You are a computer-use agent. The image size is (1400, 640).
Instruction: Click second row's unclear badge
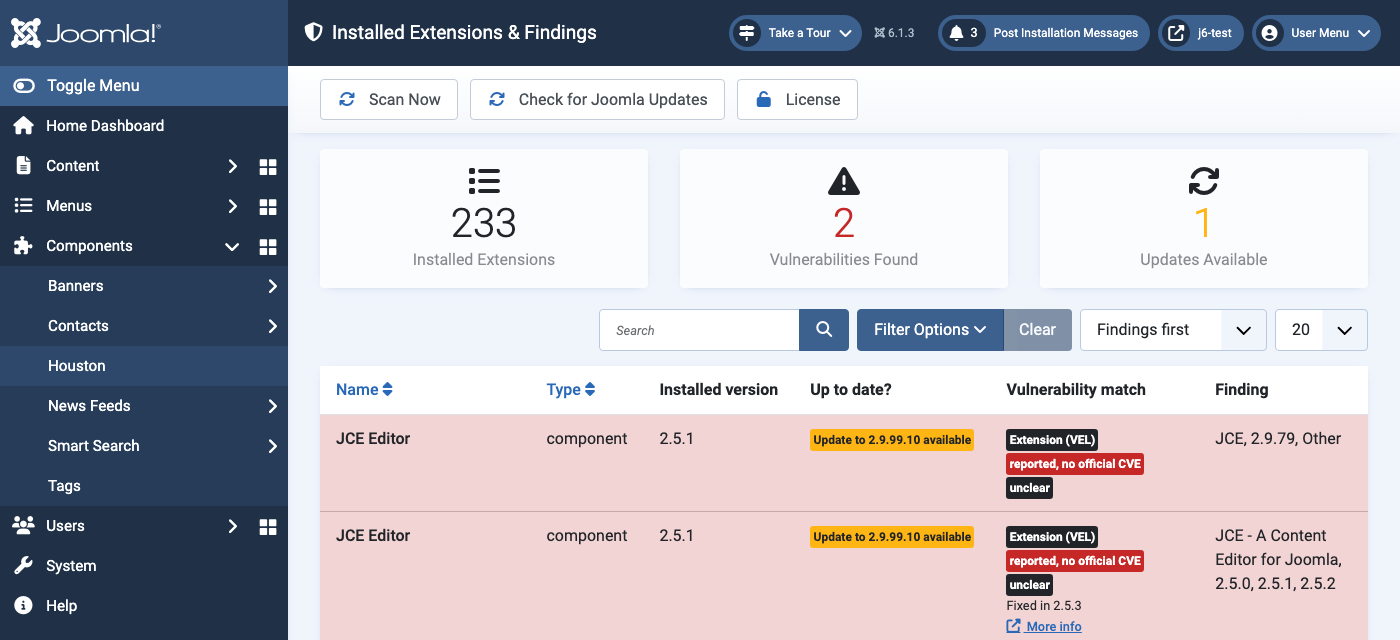(x=1029, y=585)
